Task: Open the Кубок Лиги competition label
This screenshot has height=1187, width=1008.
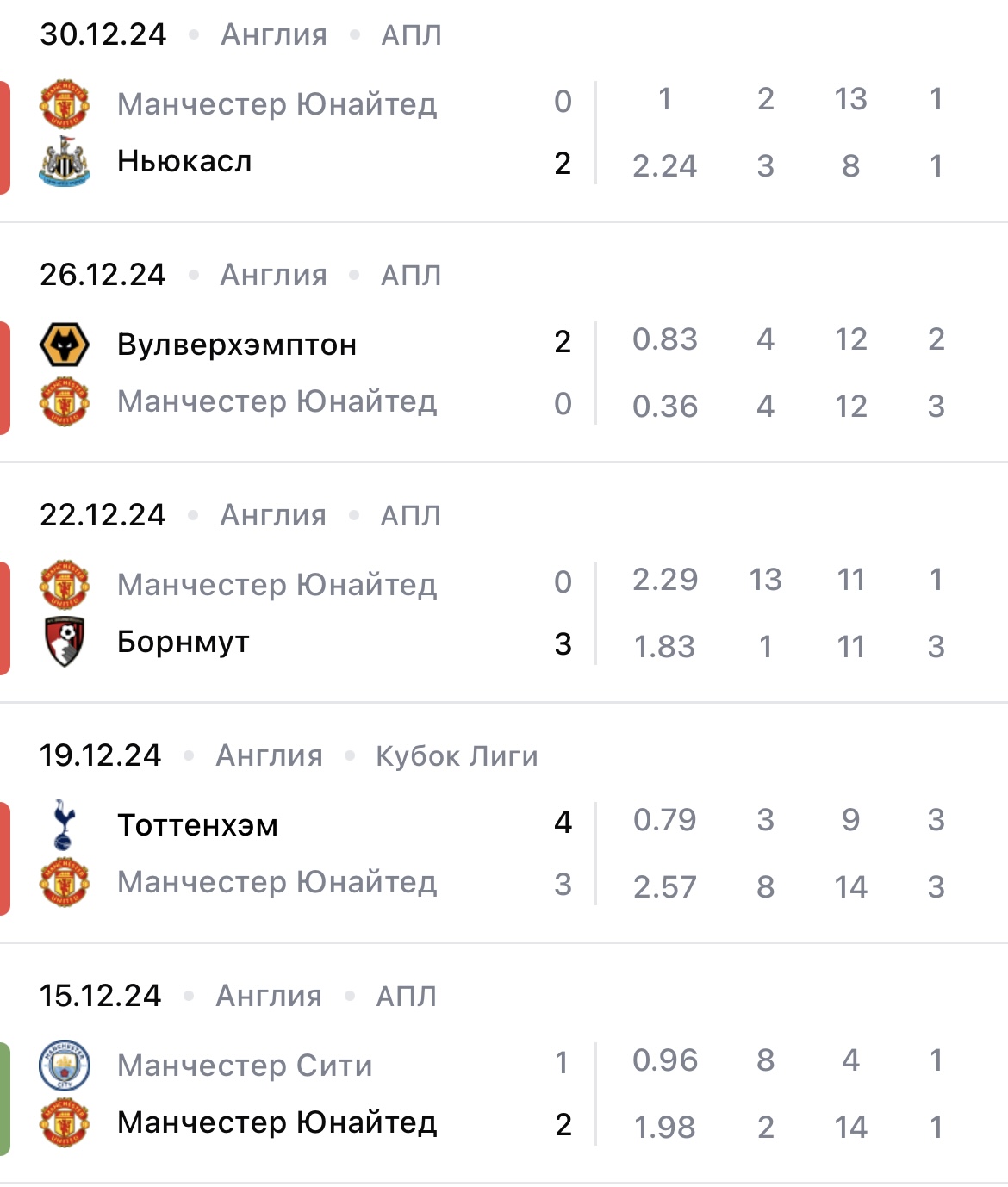Action: pyautogui.click(x=457, y=756)
